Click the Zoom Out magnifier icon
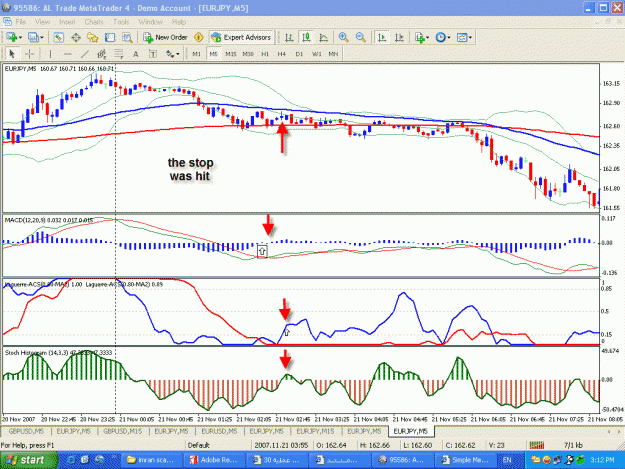Screen dimensions: 625x469 pyautogui.click(x=360, y=37)
